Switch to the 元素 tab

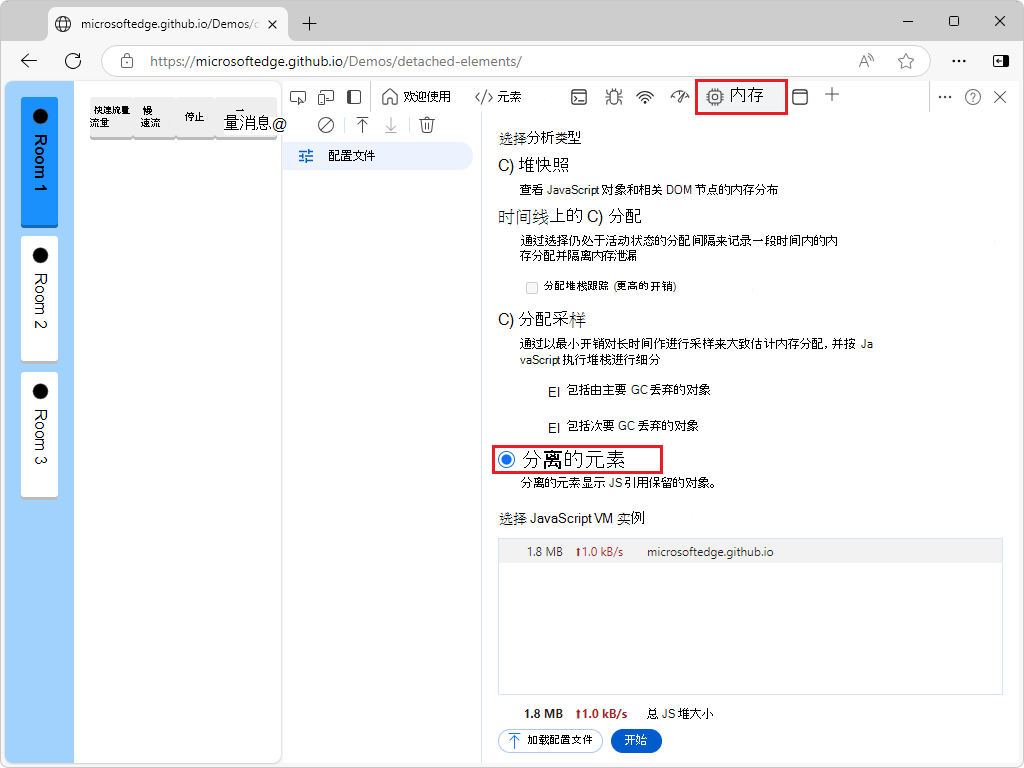498,97
